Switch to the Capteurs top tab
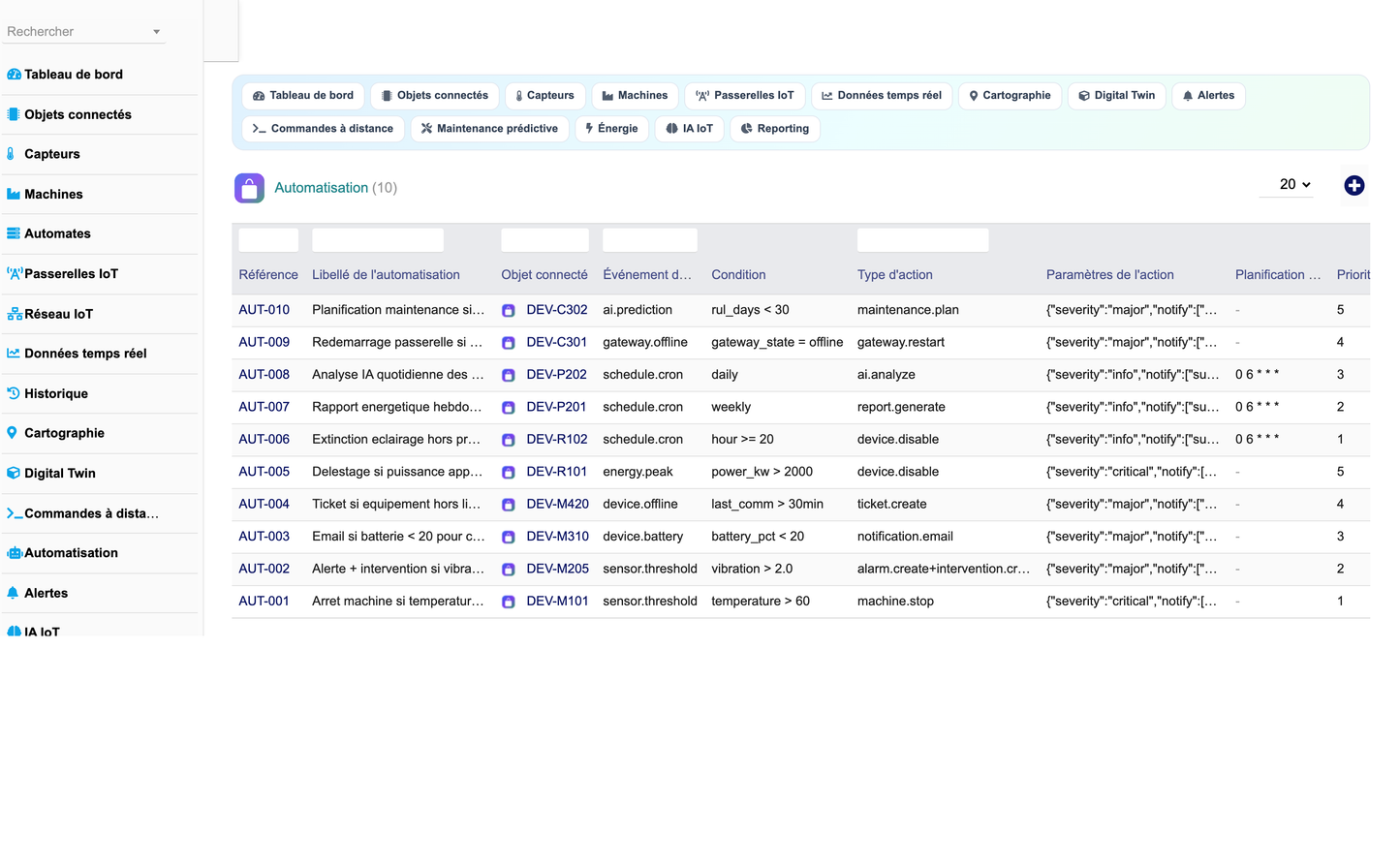This screenshot has height=866, width=1400. 544,96
